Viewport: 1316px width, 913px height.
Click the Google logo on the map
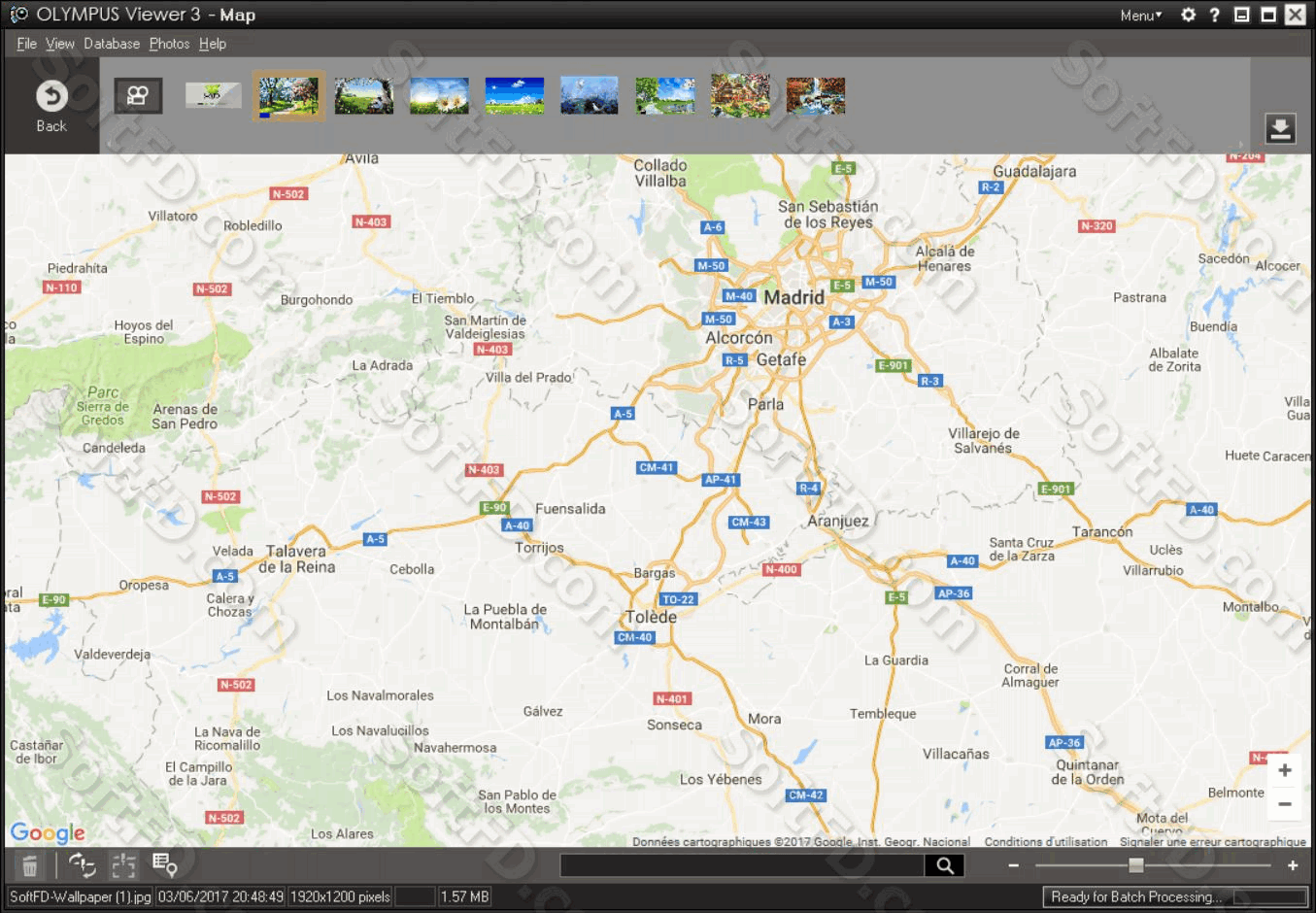48,832
